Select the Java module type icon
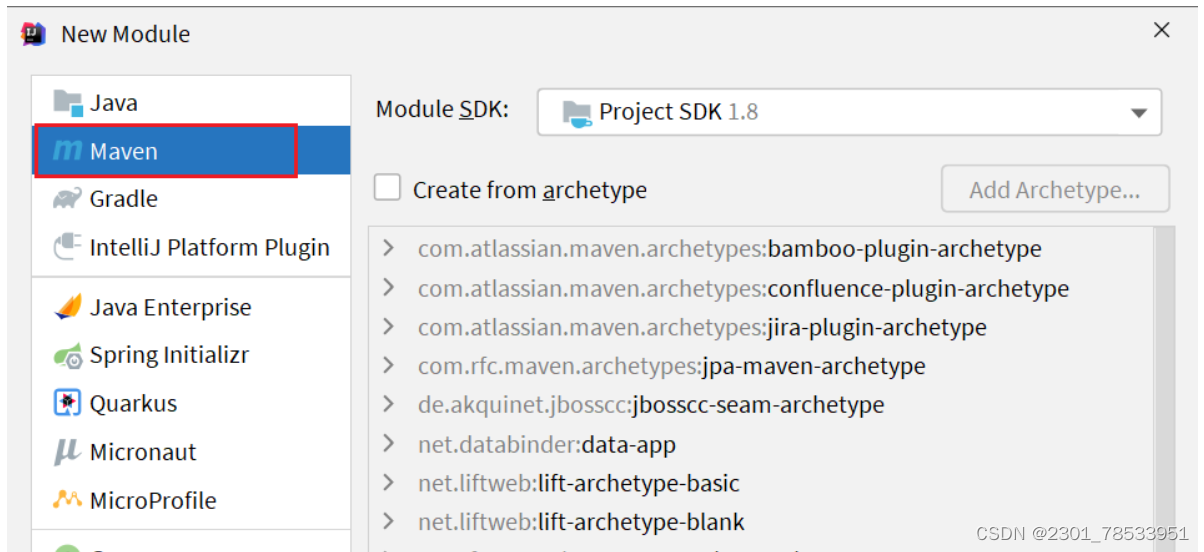Image resolution: width=1204 pixels, height=552 pixels. click(68, 103)
